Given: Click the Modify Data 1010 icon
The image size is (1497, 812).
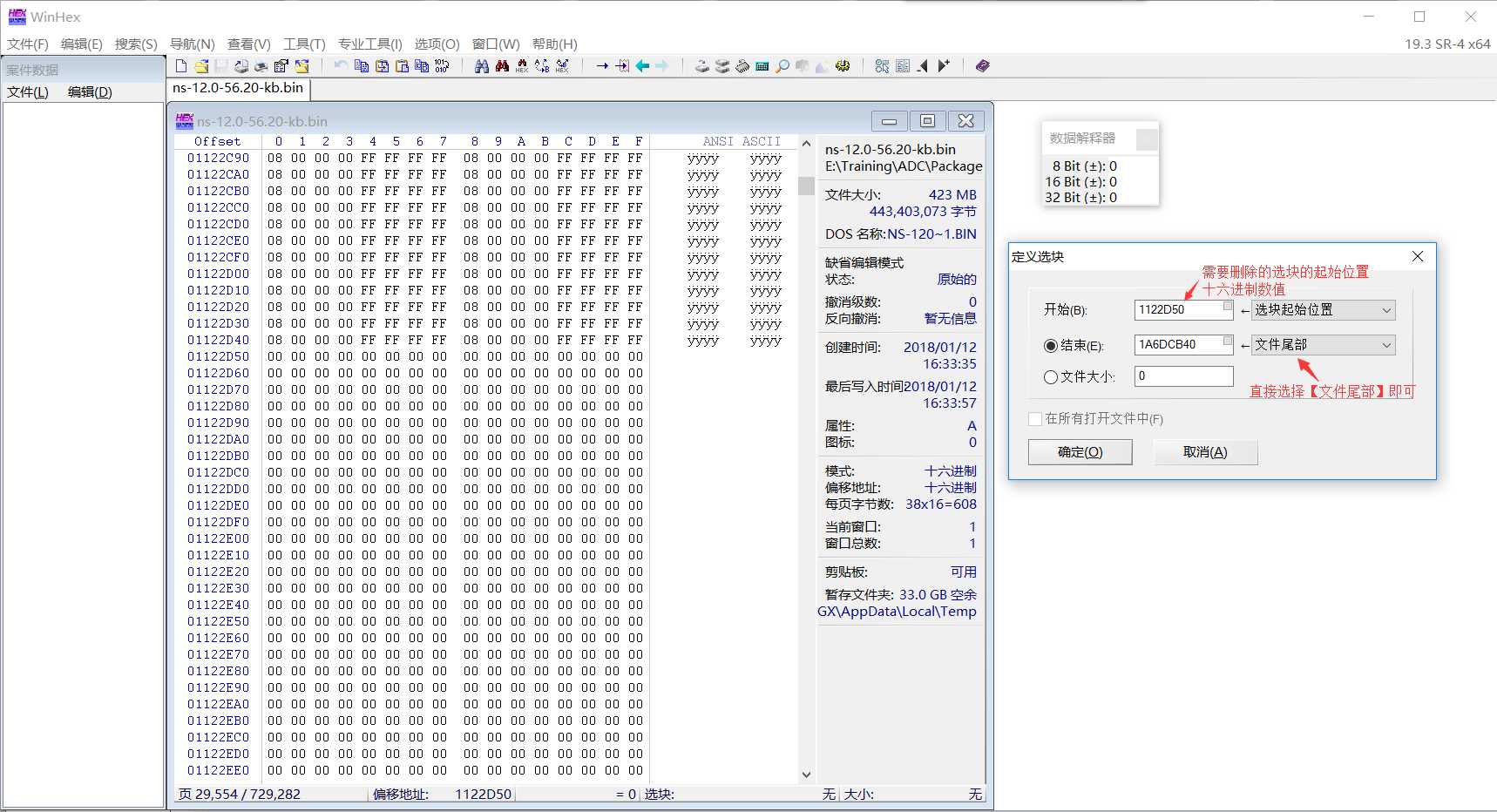Looking at the screenshot, I should click(x=441, y=66).
